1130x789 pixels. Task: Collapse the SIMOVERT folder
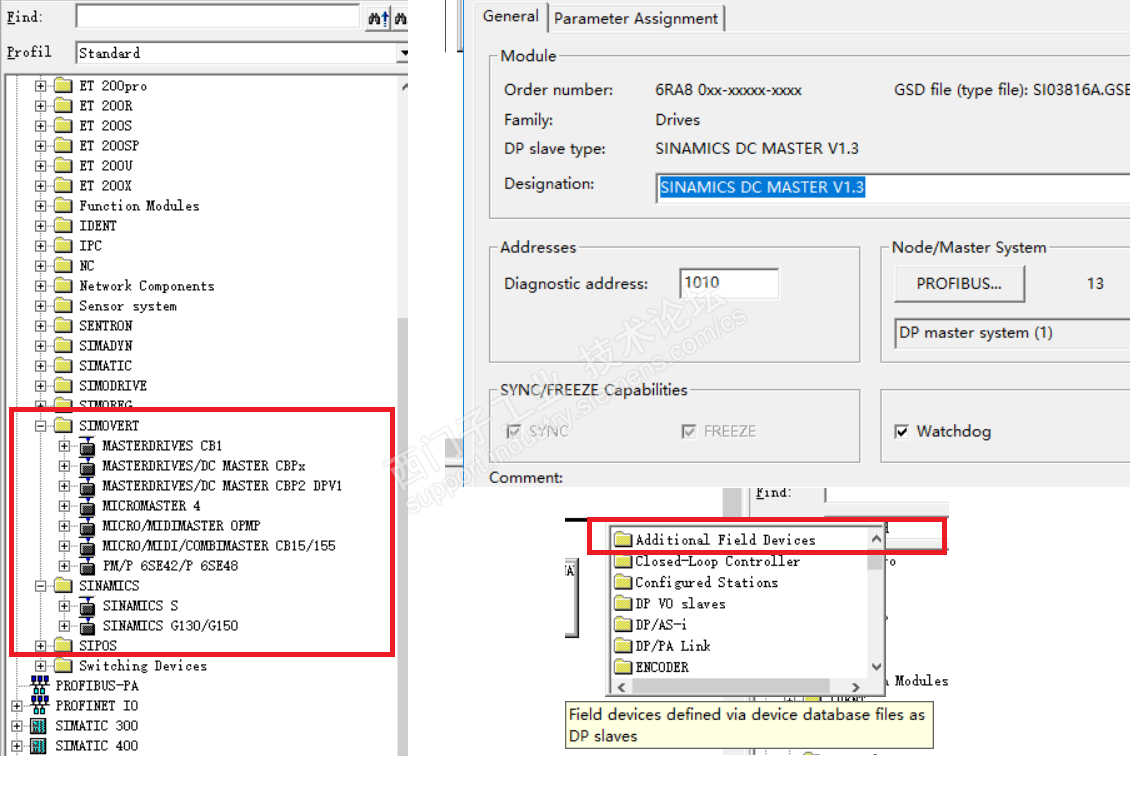tap(40, 426)
